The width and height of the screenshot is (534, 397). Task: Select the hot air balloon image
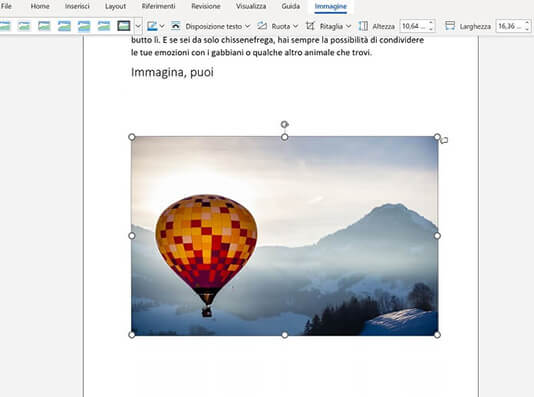click(285, 236)
